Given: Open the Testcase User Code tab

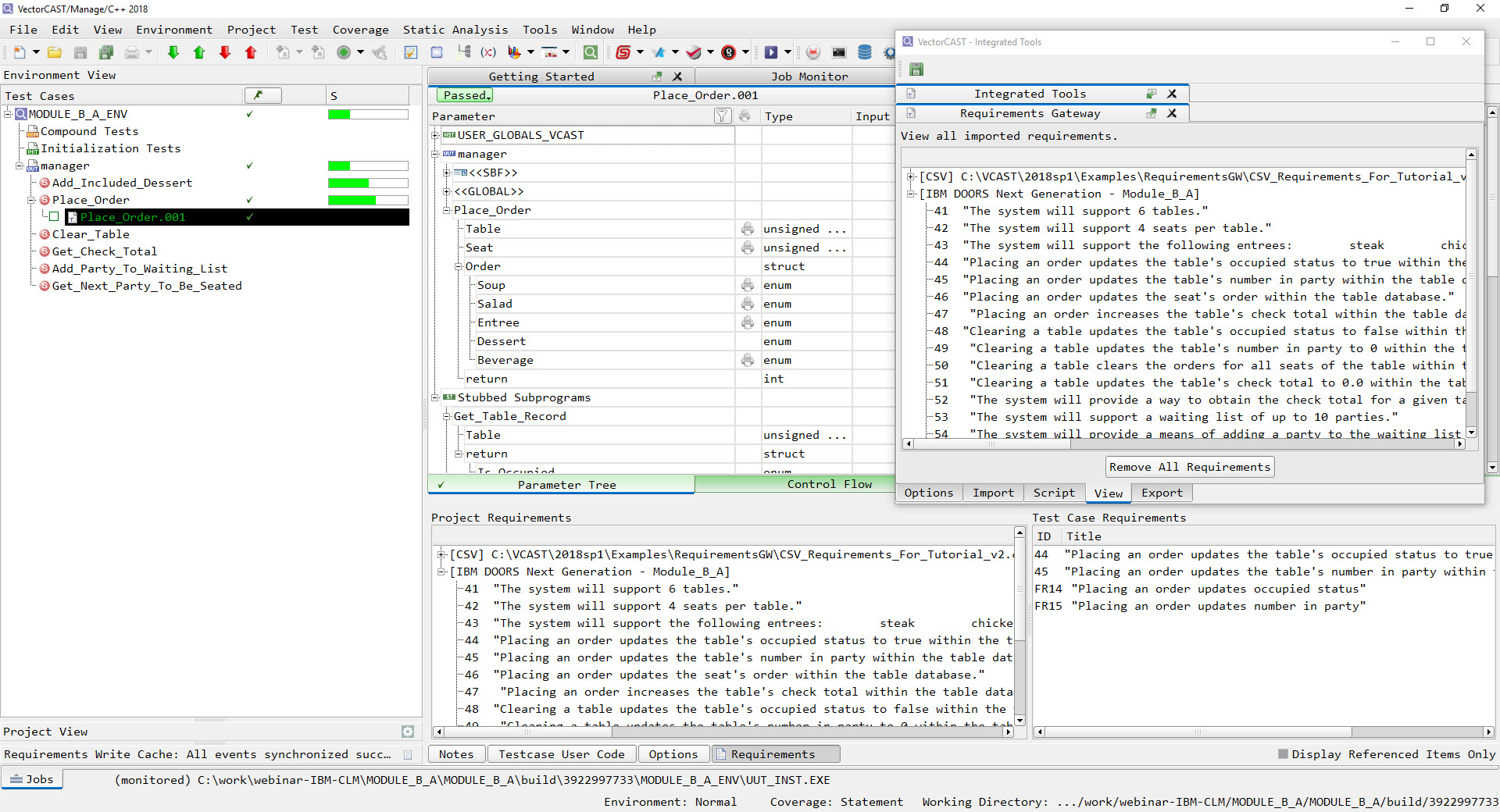Looking at the screenshot, I should pos(561,754).
